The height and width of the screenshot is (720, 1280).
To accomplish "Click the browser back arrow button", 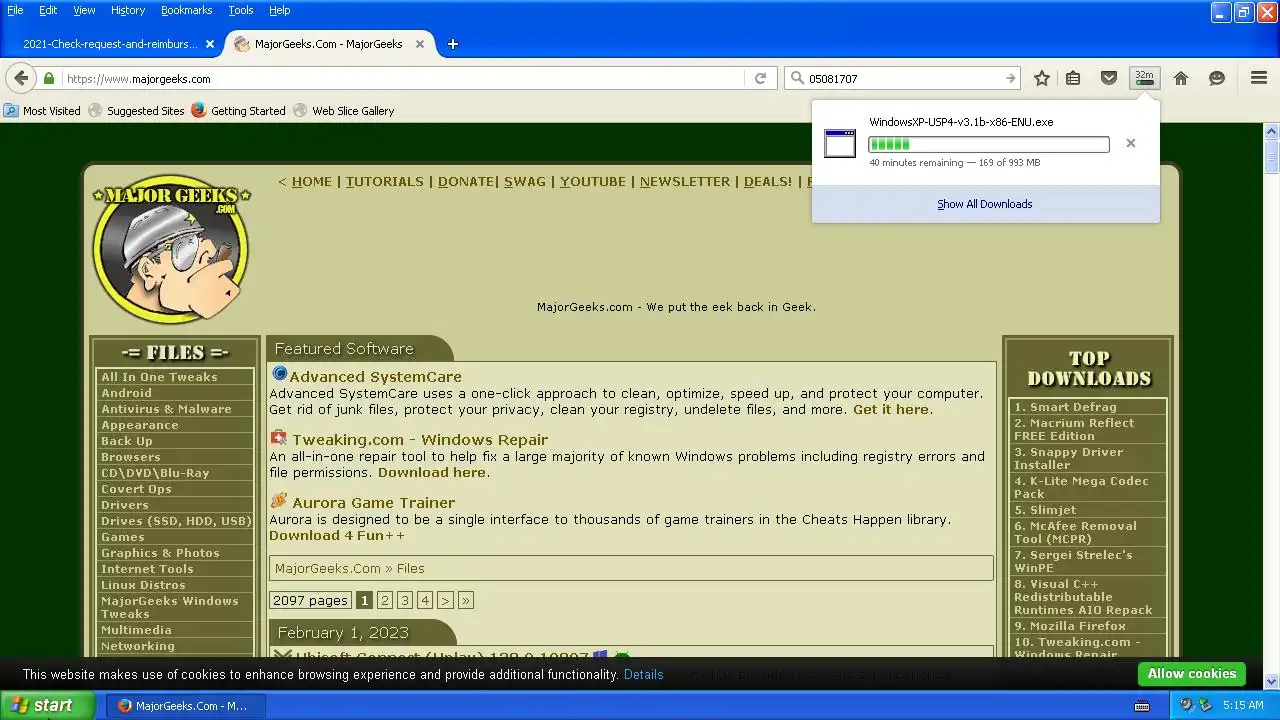I will tap(21, 78).
